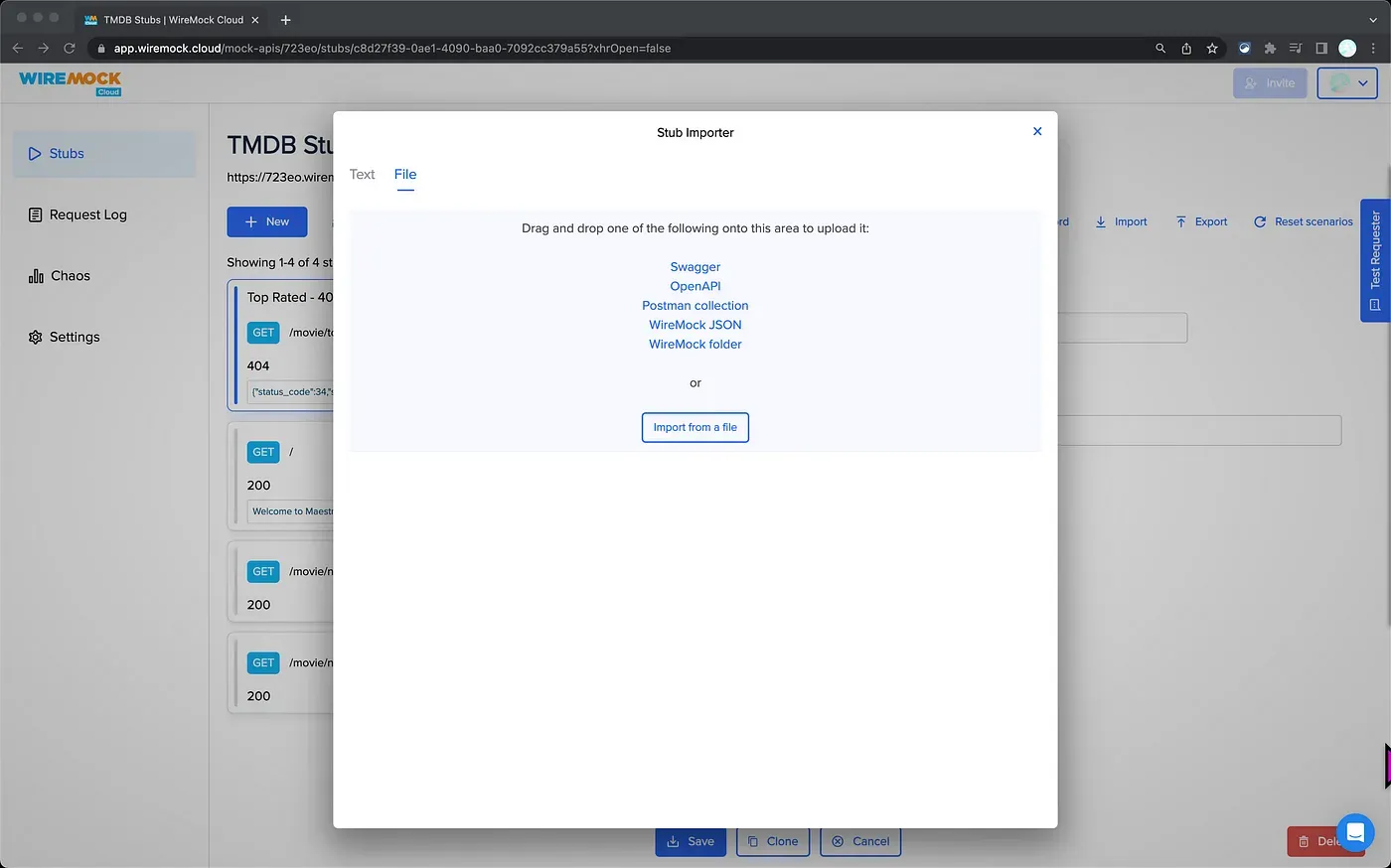The height and width of the screenshot is (868, 1391).
Task: Bookmark page with the star icon
Action: click(x=1212, y=48)
